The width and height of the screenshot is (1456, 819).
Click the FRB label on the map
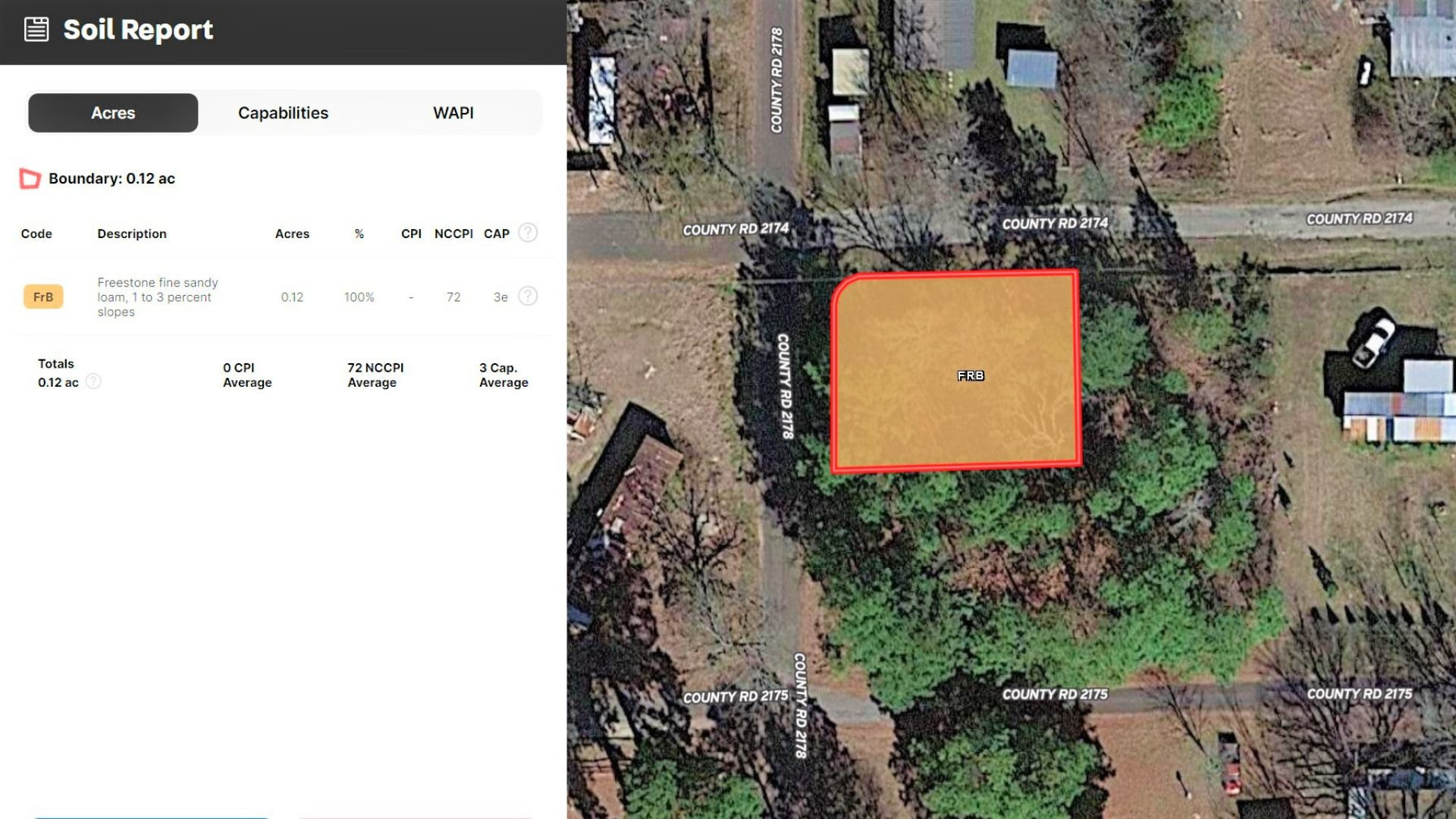pos(971,375)
